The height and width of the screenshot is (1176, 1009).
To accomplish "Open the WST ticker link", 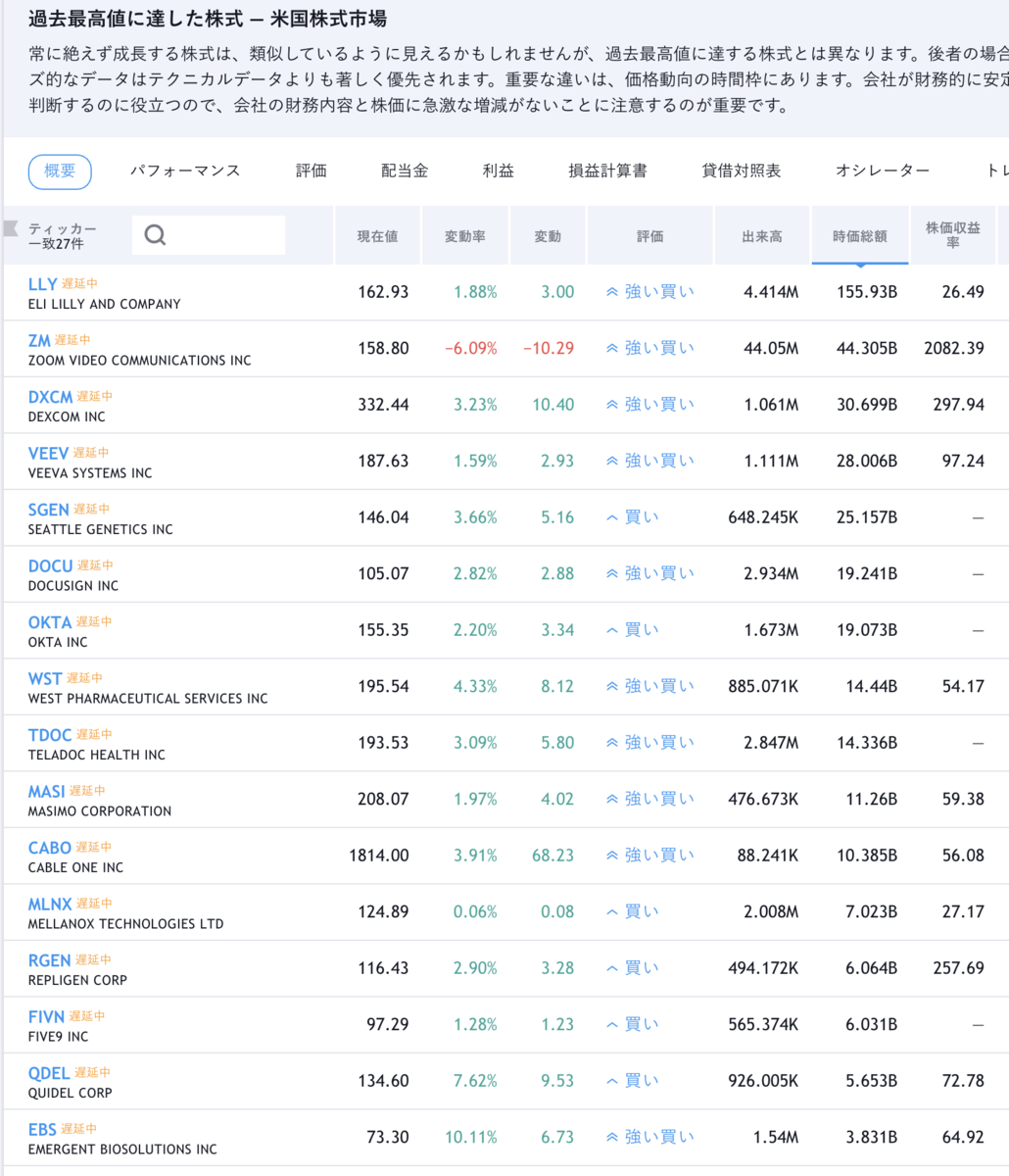I will [45, 678].
